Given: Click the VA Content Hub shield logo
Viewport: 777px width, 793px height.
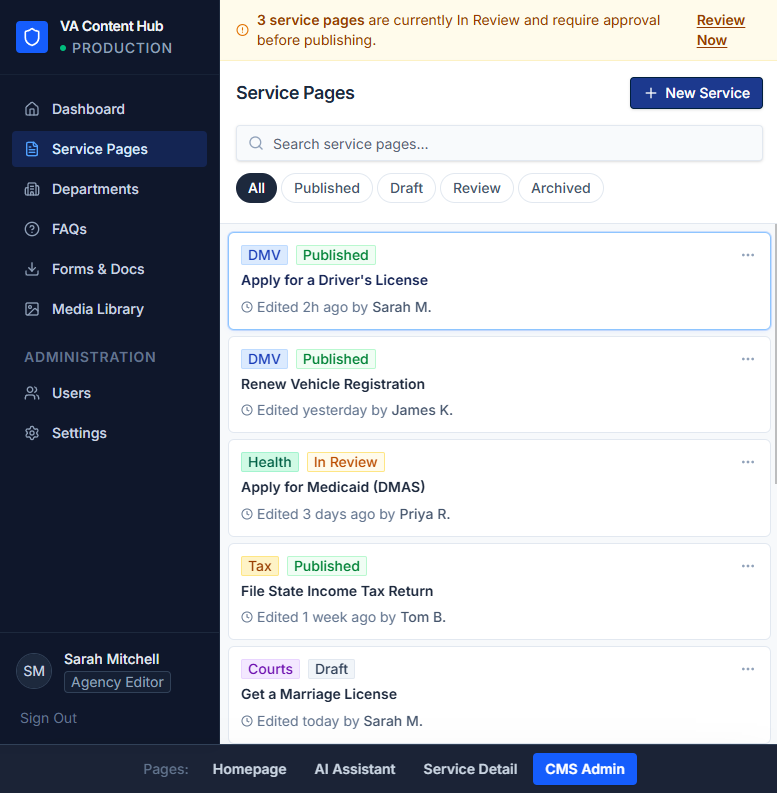Looking at the screenshot, I should tap(32, 37).
